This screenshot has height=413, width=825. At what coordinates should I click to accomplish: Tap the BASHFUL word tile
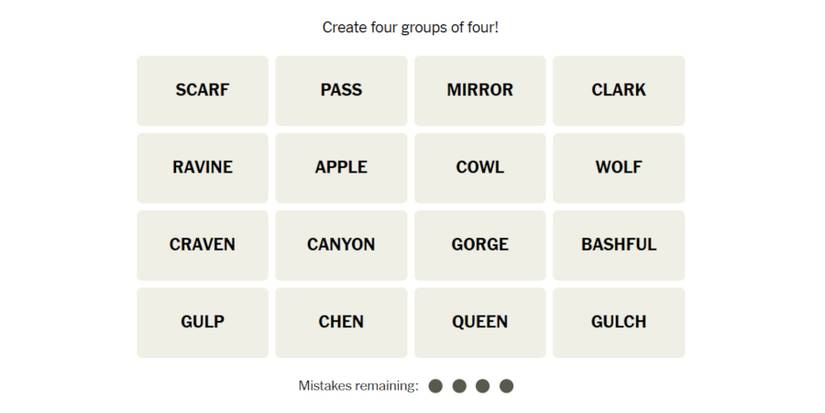tap(618, 245)
